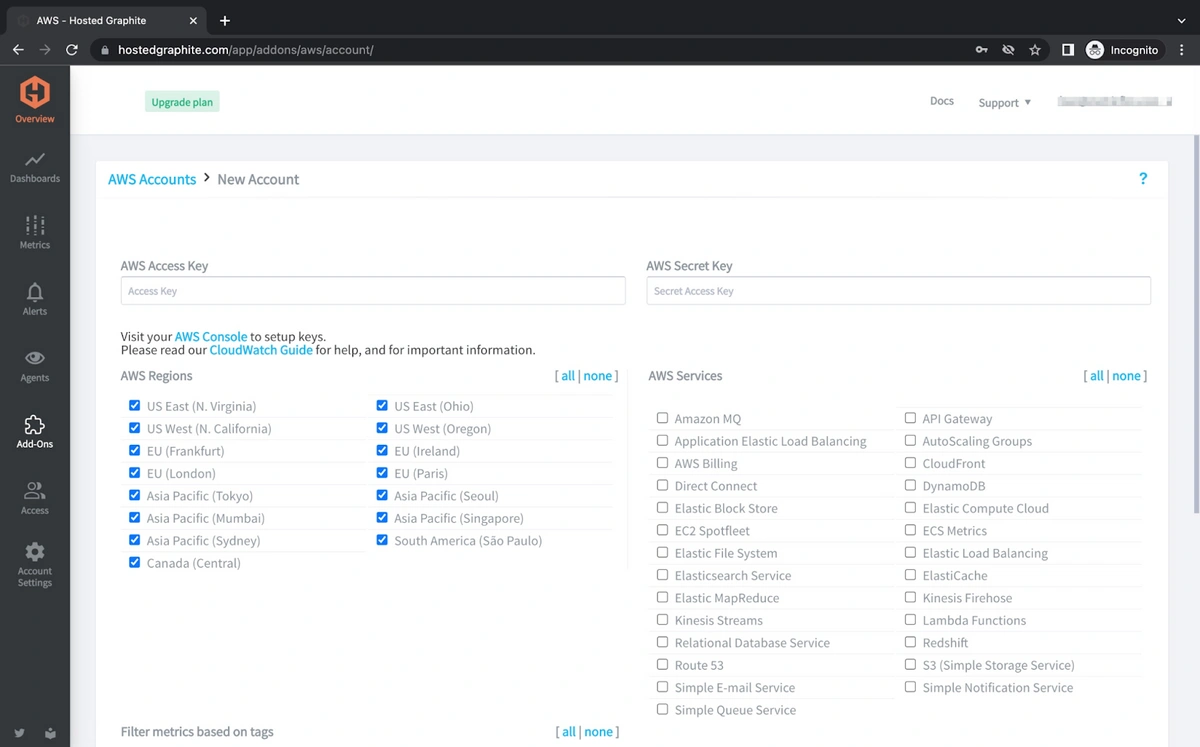Toggle the browser side panel icon
The image size is (1200, 747).
click(x=1068, y=49)
